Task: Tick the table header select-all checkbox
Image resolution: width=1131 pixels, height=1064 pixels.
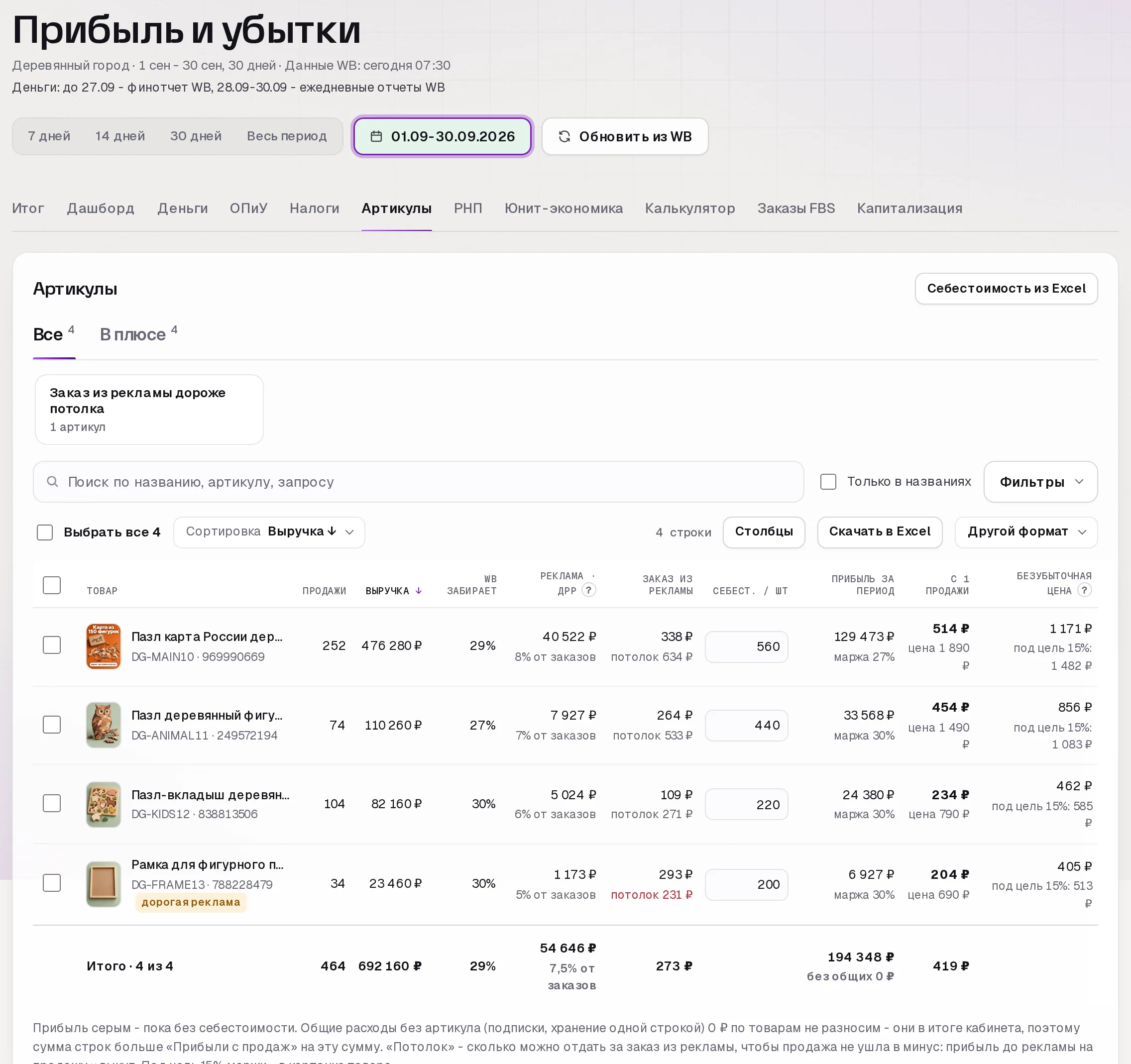Action: click(52, 585)
